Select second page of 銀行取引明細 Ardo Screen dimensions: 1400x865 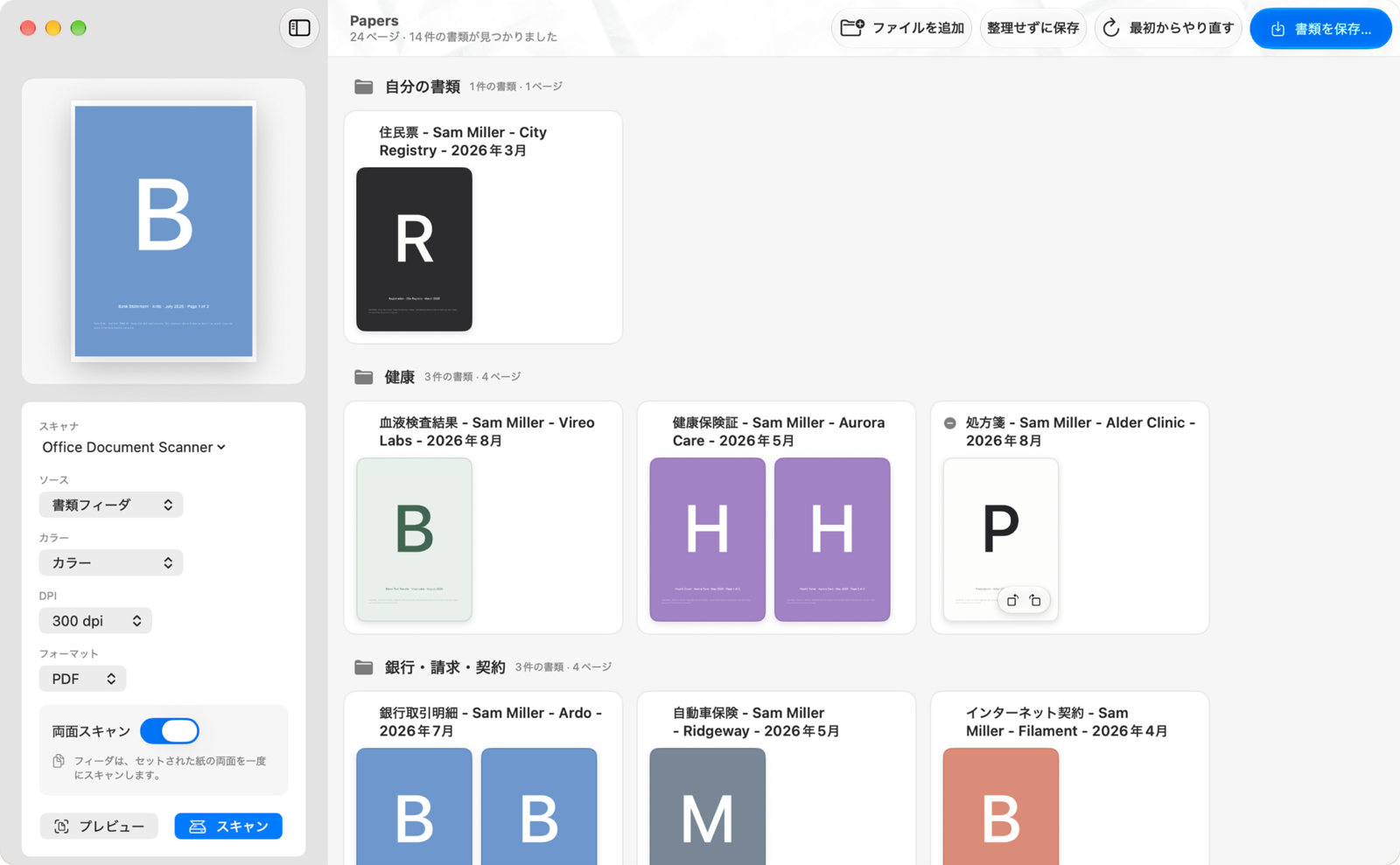tap(539, 806)
